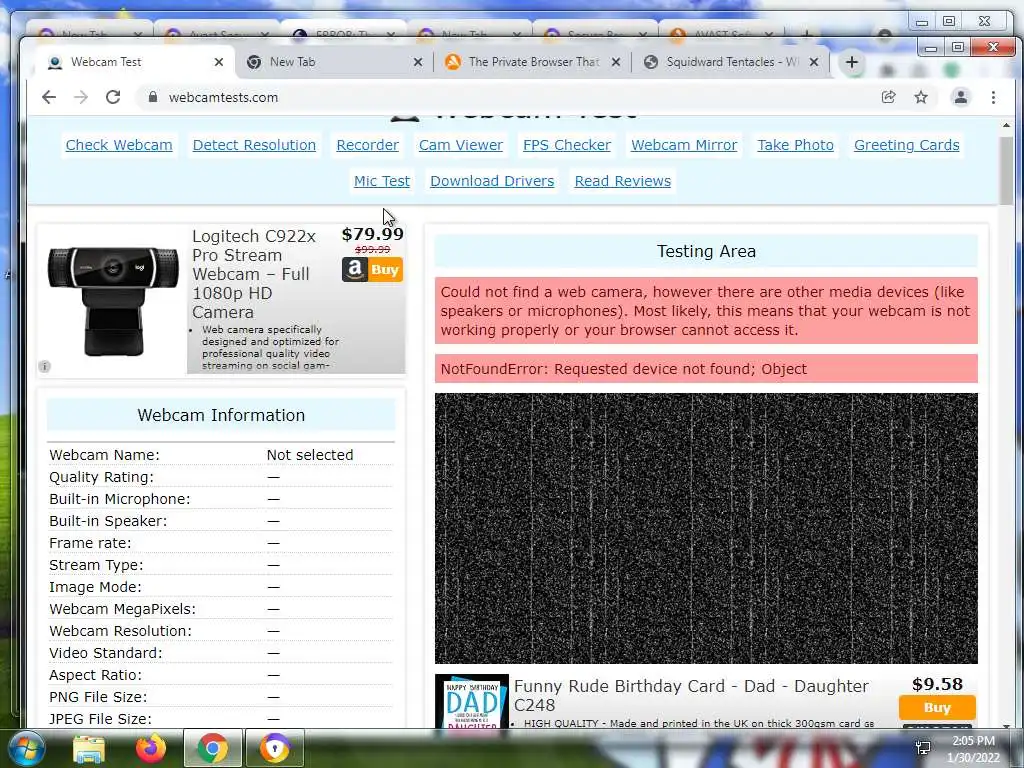Click the Webcam Information header
The image size is (1024, 768).
(221, 415)
